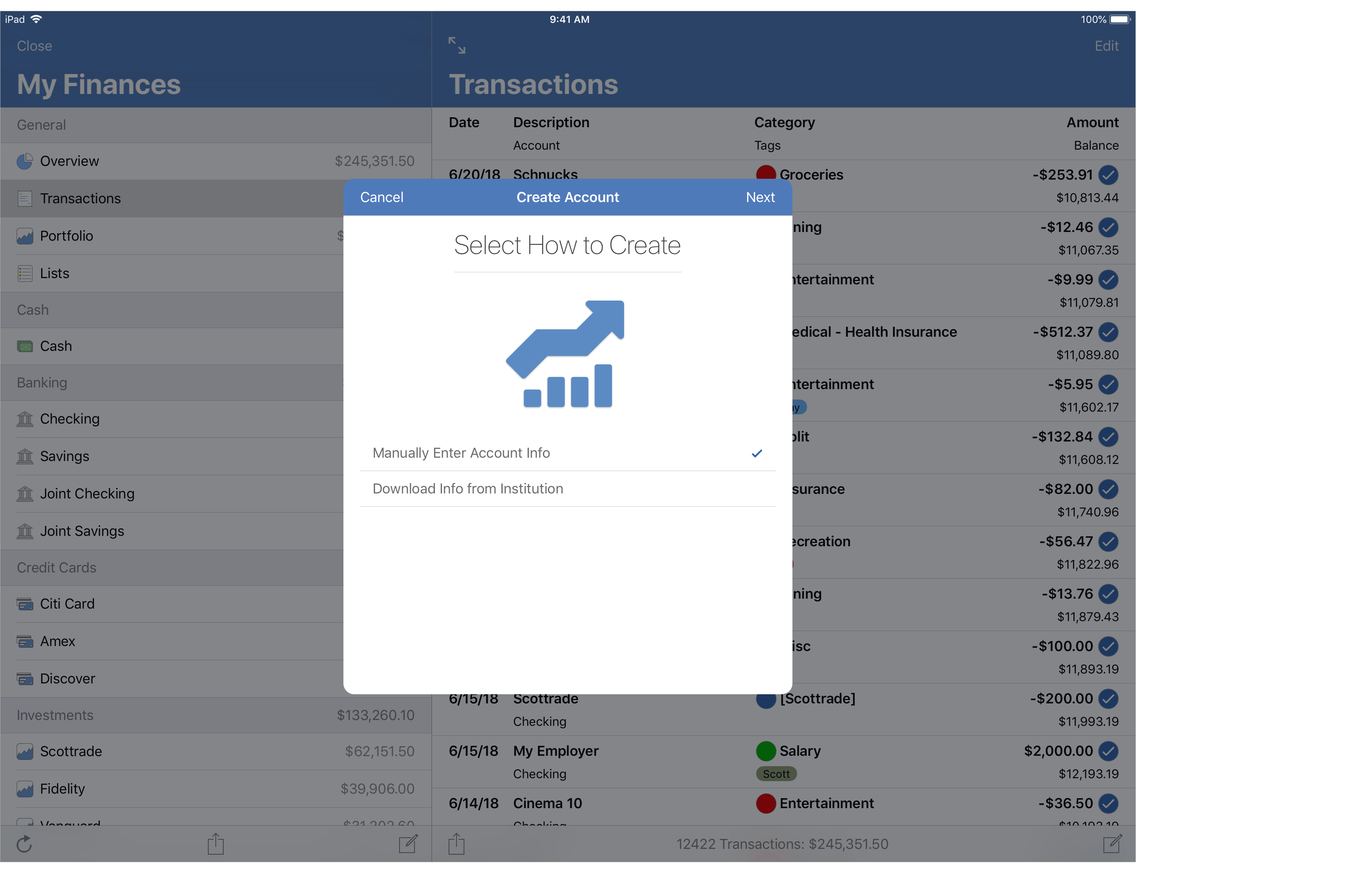Click the Joint Checking bank icon

click(25, 493)
